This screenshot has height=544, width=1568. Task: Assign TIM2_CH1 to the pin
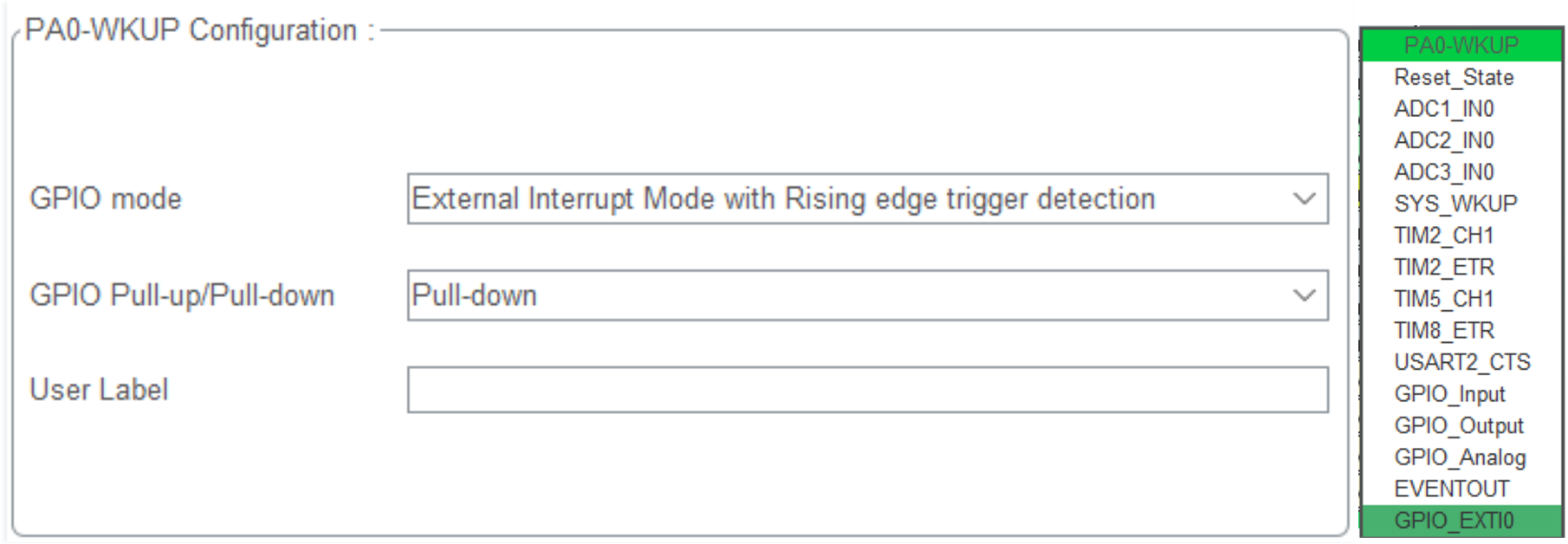pos(1443,236)
